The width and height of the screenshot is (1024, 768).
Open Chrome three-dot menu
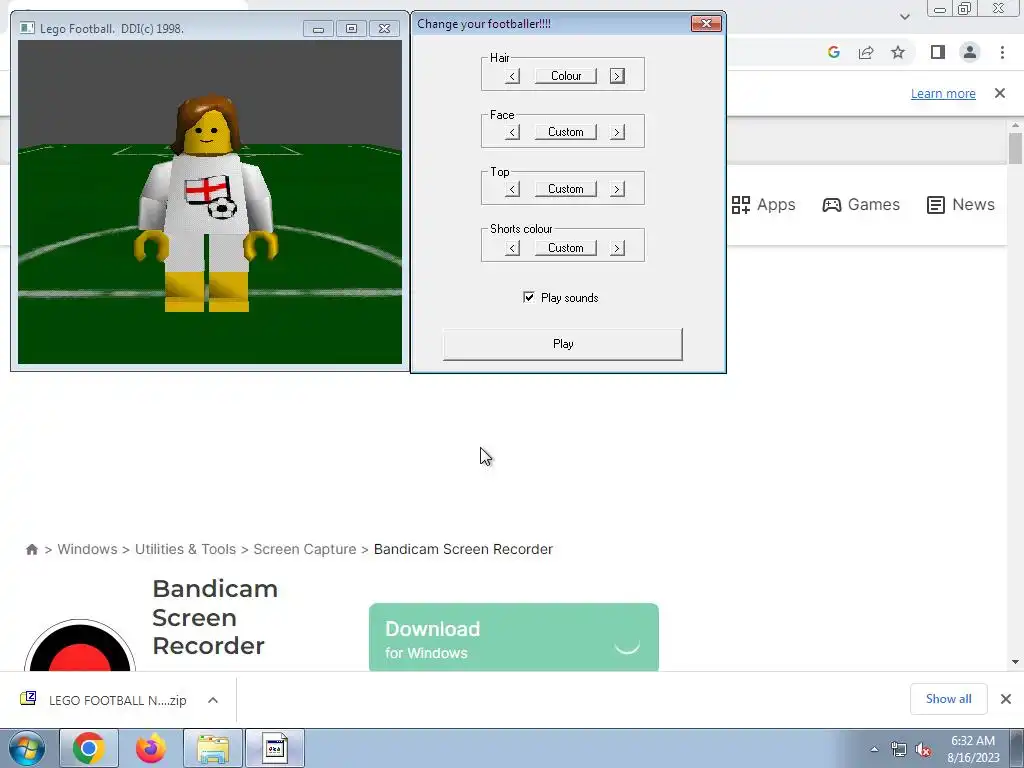pos(1002,52)
